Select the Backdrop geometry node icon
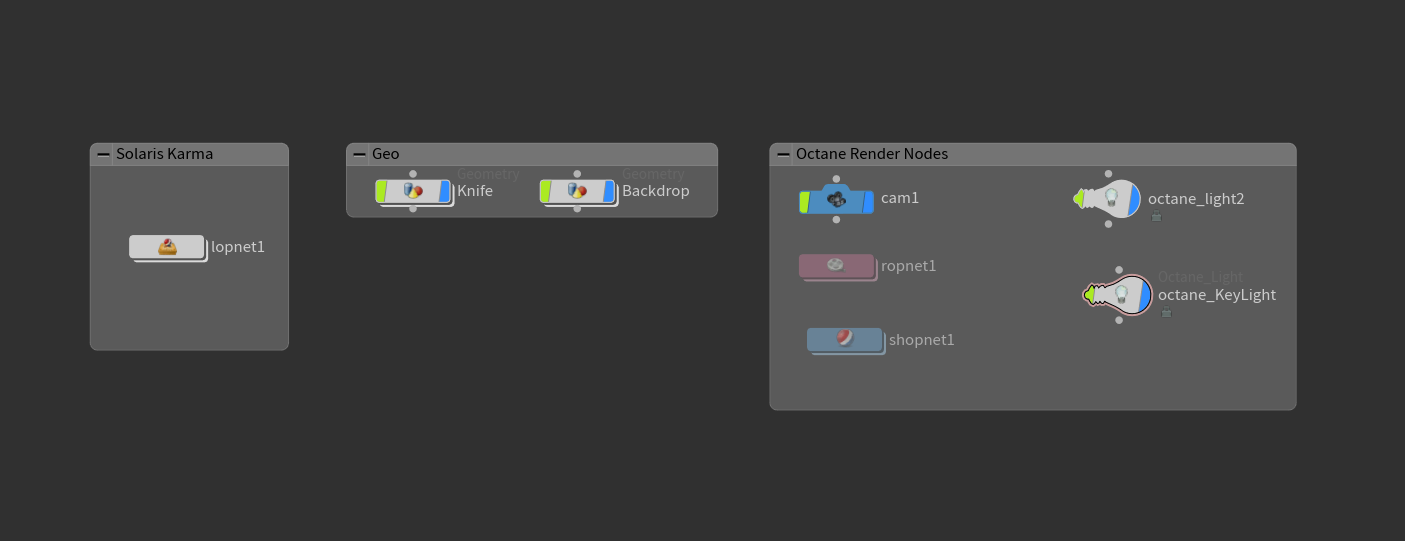Image resolution: width=1405 pixels, height=541 pixels. [577, 191]
